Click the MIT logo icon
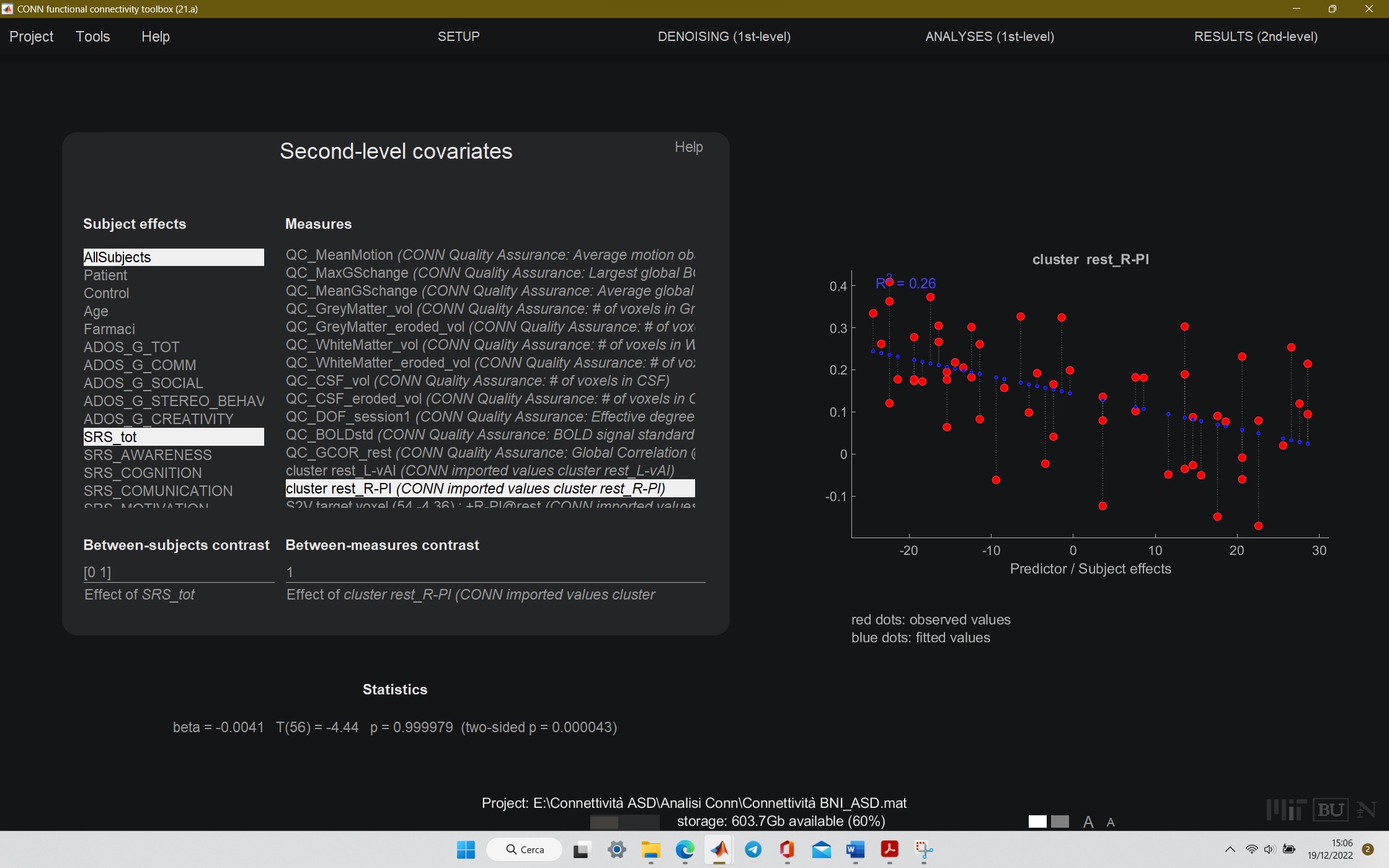The height and width of the screenshot is (868, 1389). click(1286, 809)
